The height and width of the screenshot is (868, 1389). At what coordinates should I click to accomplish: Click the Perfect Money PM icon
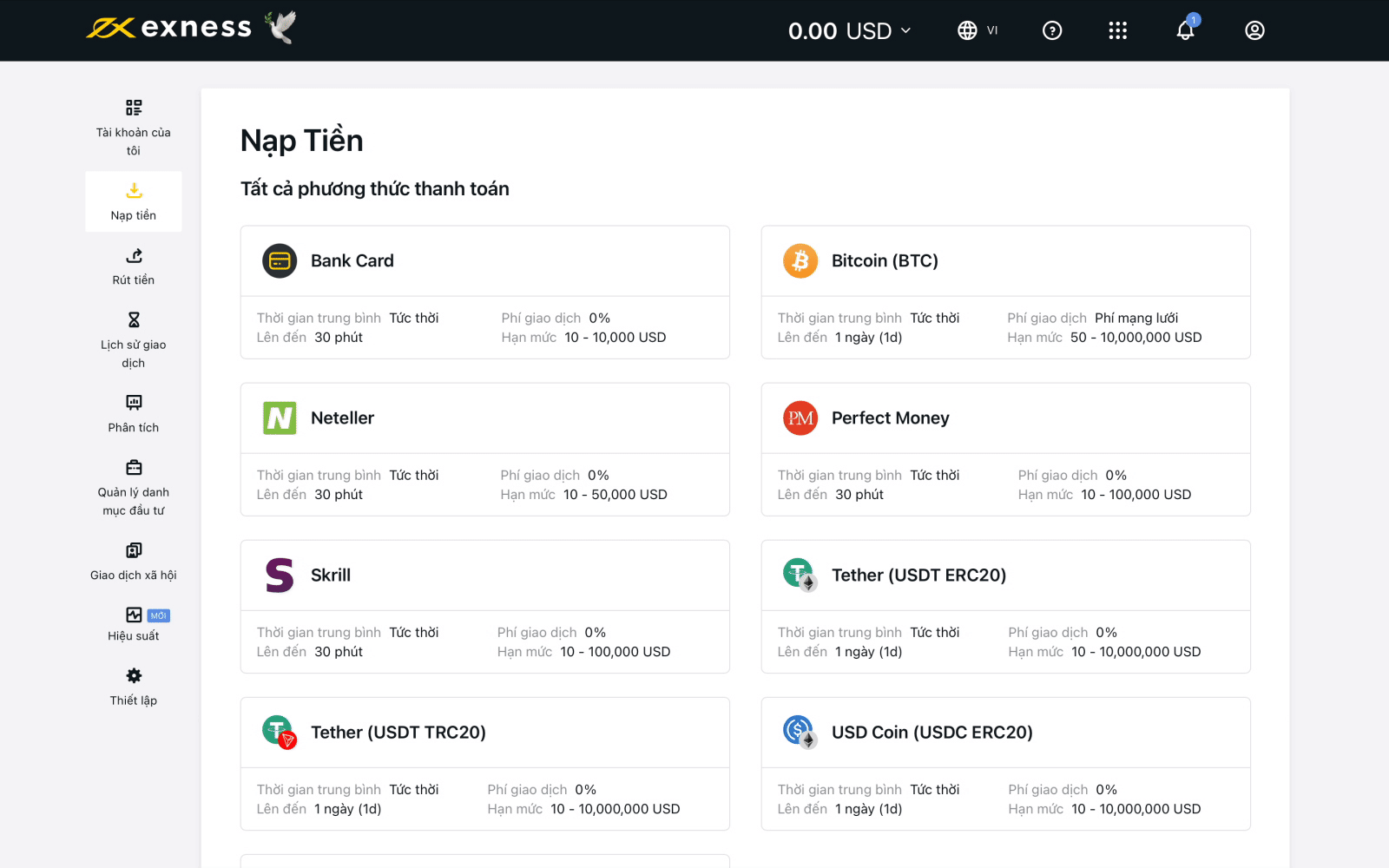click(800, 418)
